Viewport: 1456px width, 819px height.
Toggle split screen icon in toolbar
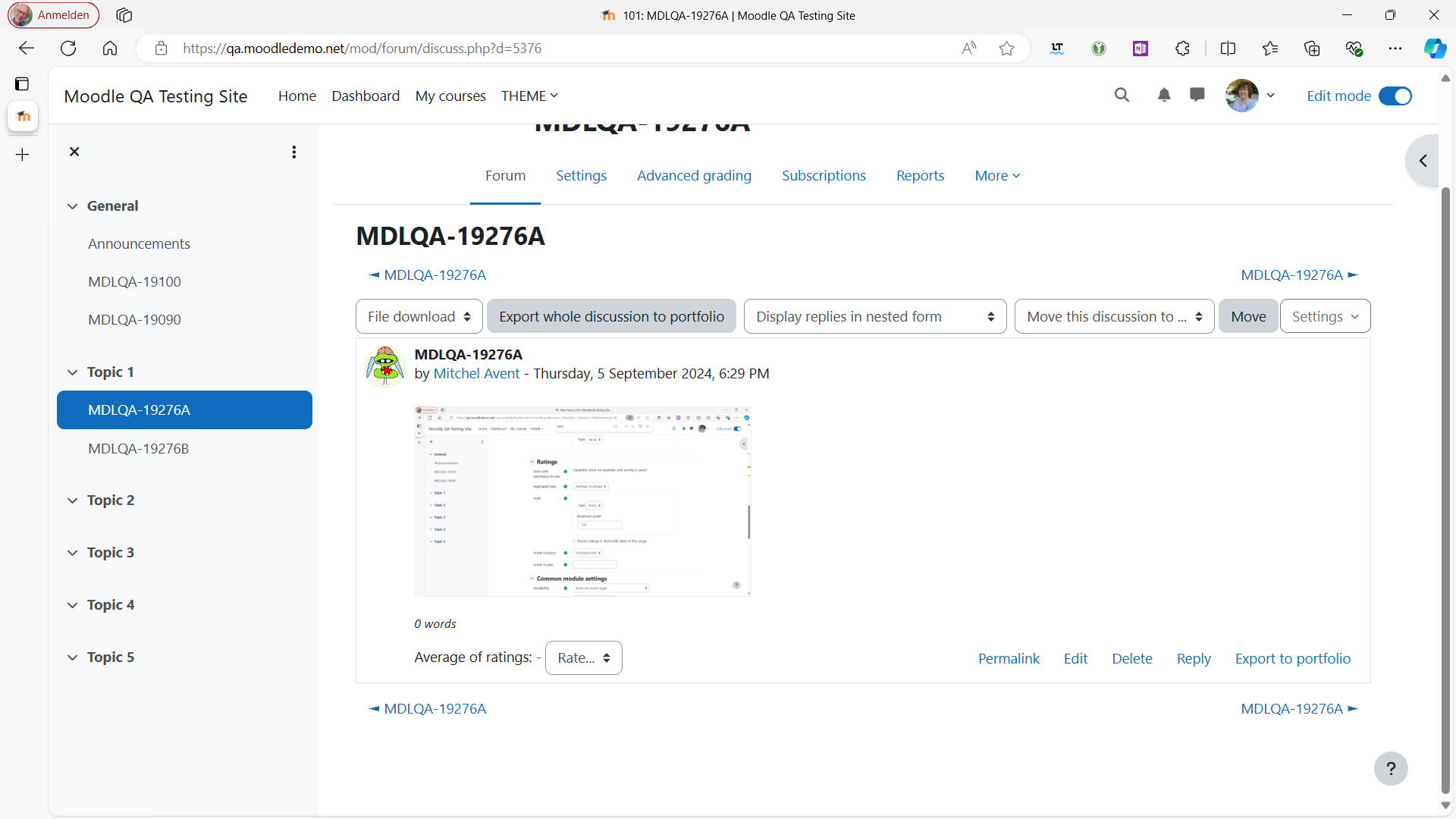coord(1228,49)
